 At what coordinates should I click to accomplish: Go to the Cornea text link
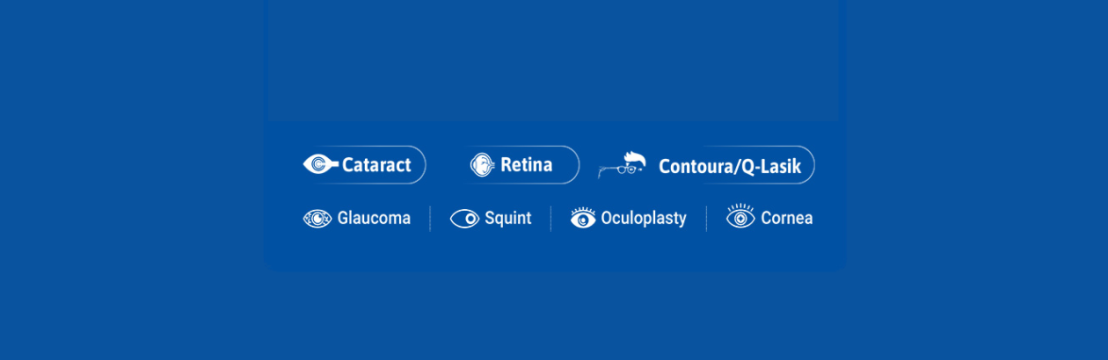[786, 219]
